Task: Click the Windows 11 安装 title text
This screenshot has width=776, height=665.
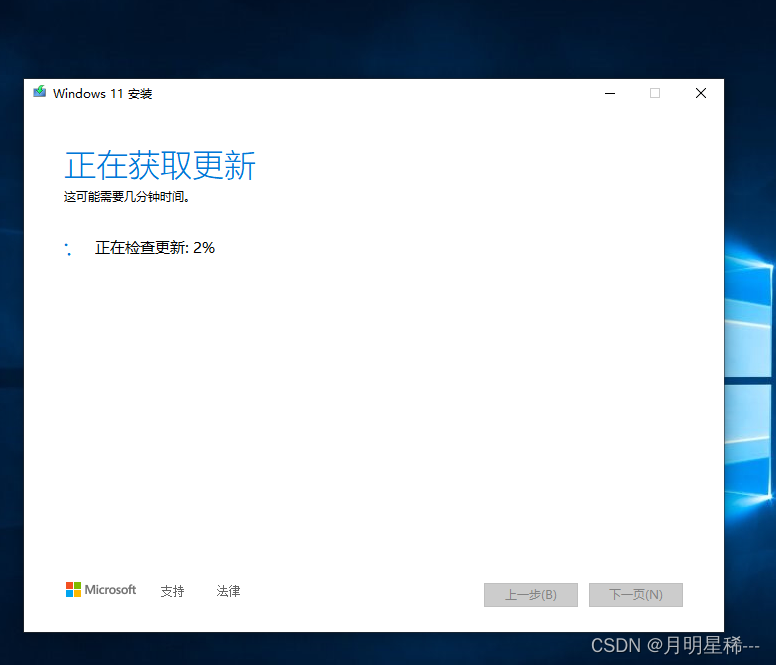Action: (102, 94)
